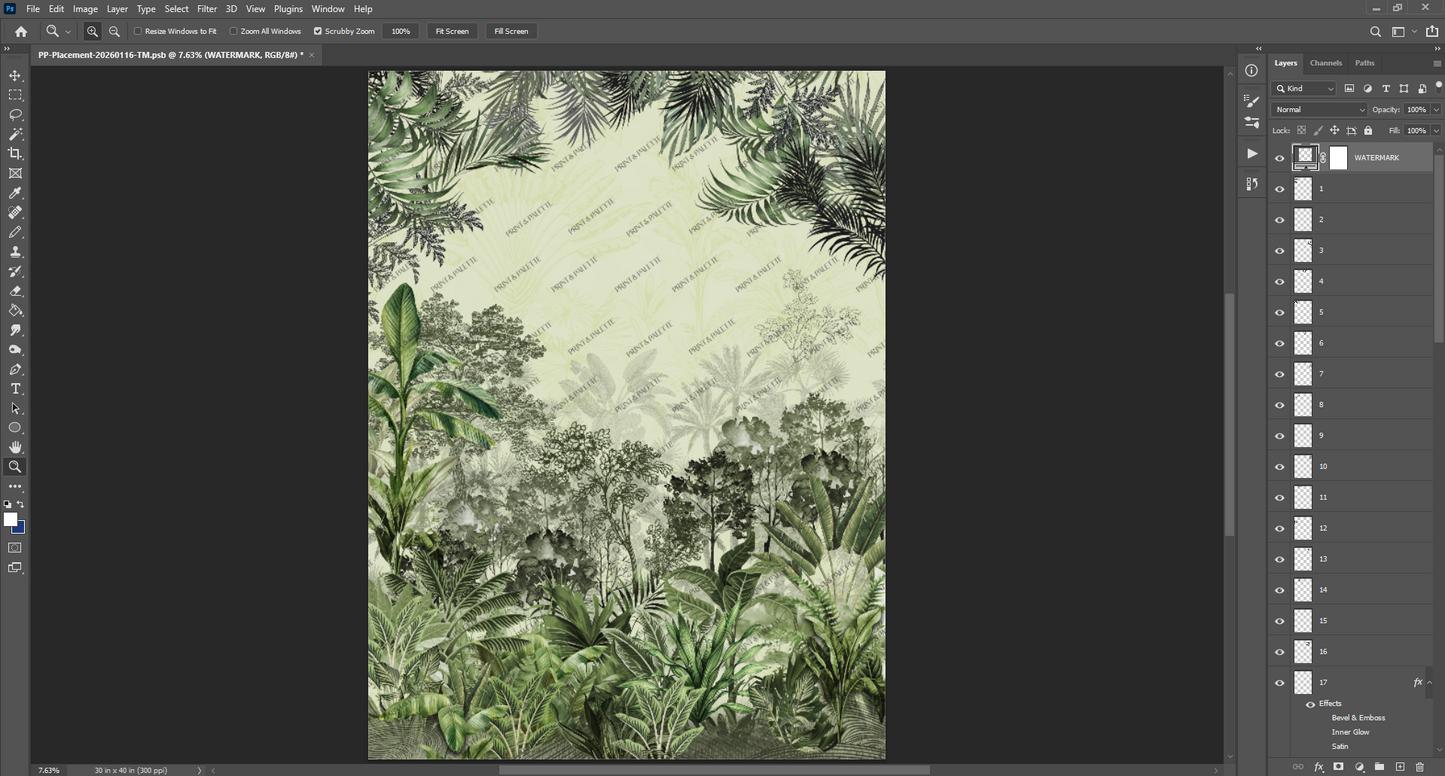
Task: Click the foreground color swatch
Action: click(10, 520)
